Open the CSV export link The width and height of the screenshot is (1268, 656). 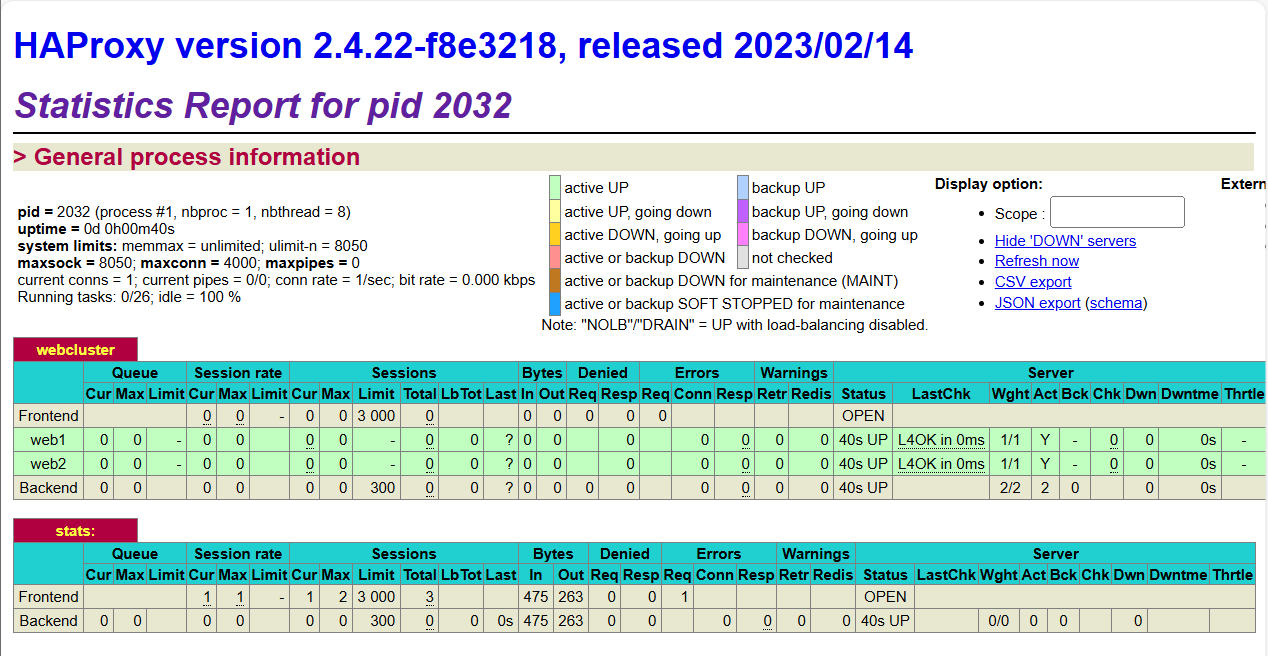click(x=1033, y=282)
